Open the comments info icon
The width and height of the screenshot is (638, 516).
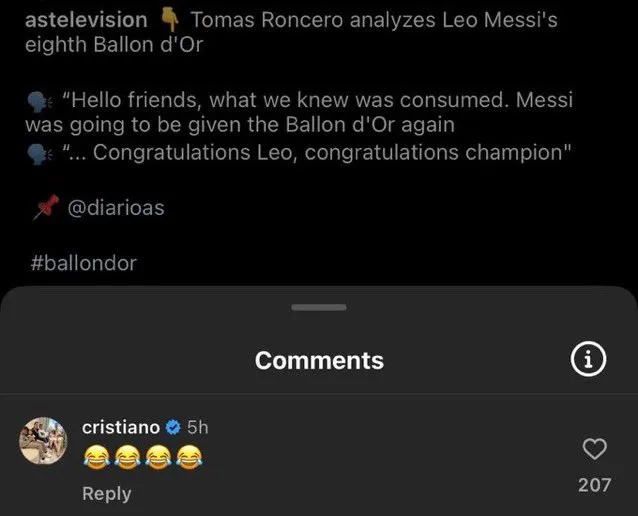coord(589,361)
